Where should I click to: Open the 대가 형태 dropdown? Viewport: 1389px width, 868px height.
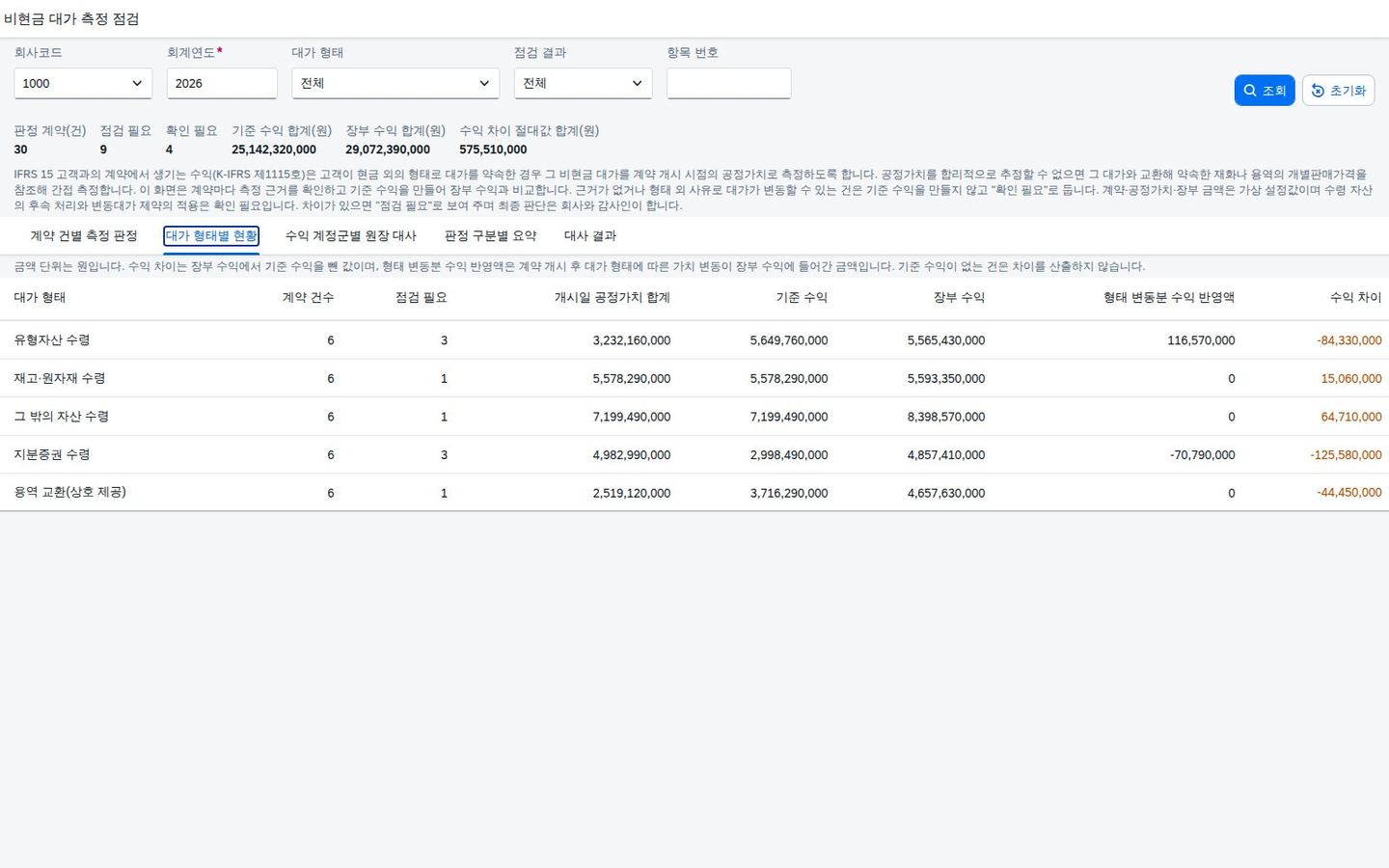pyautogui.click(x=395, y=83)
